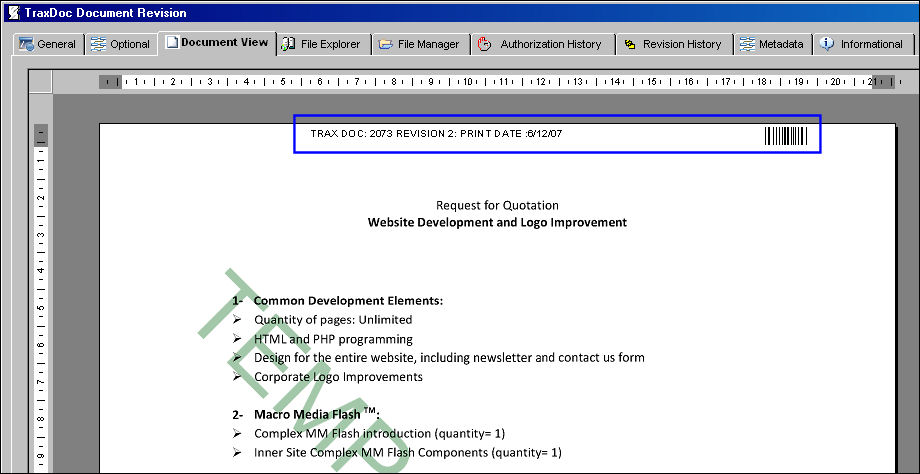
Task: Click the File Explorer tab icon
Action: [289, 44]
